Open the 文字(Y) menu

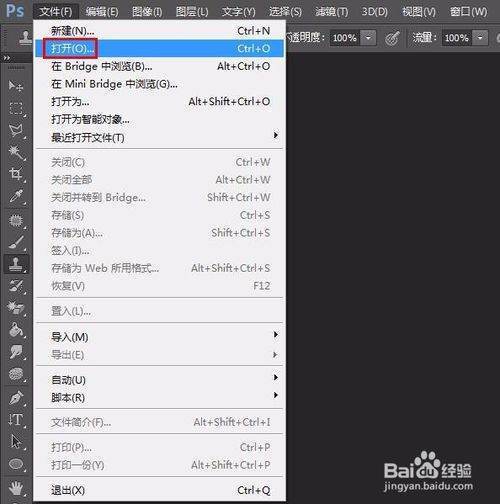click(239, 12)
